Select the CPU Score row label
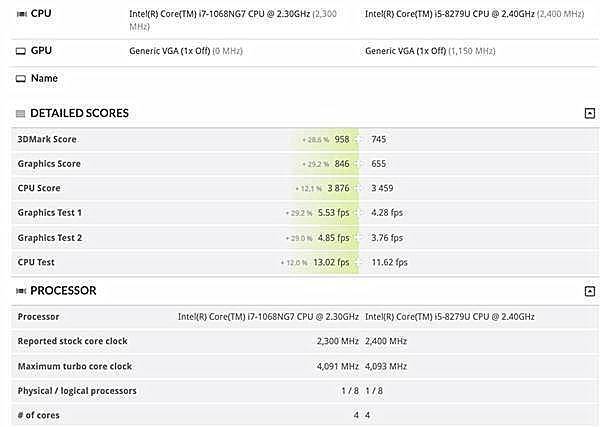600x427 pixels. pyautogui.click(x=39, y=188)
